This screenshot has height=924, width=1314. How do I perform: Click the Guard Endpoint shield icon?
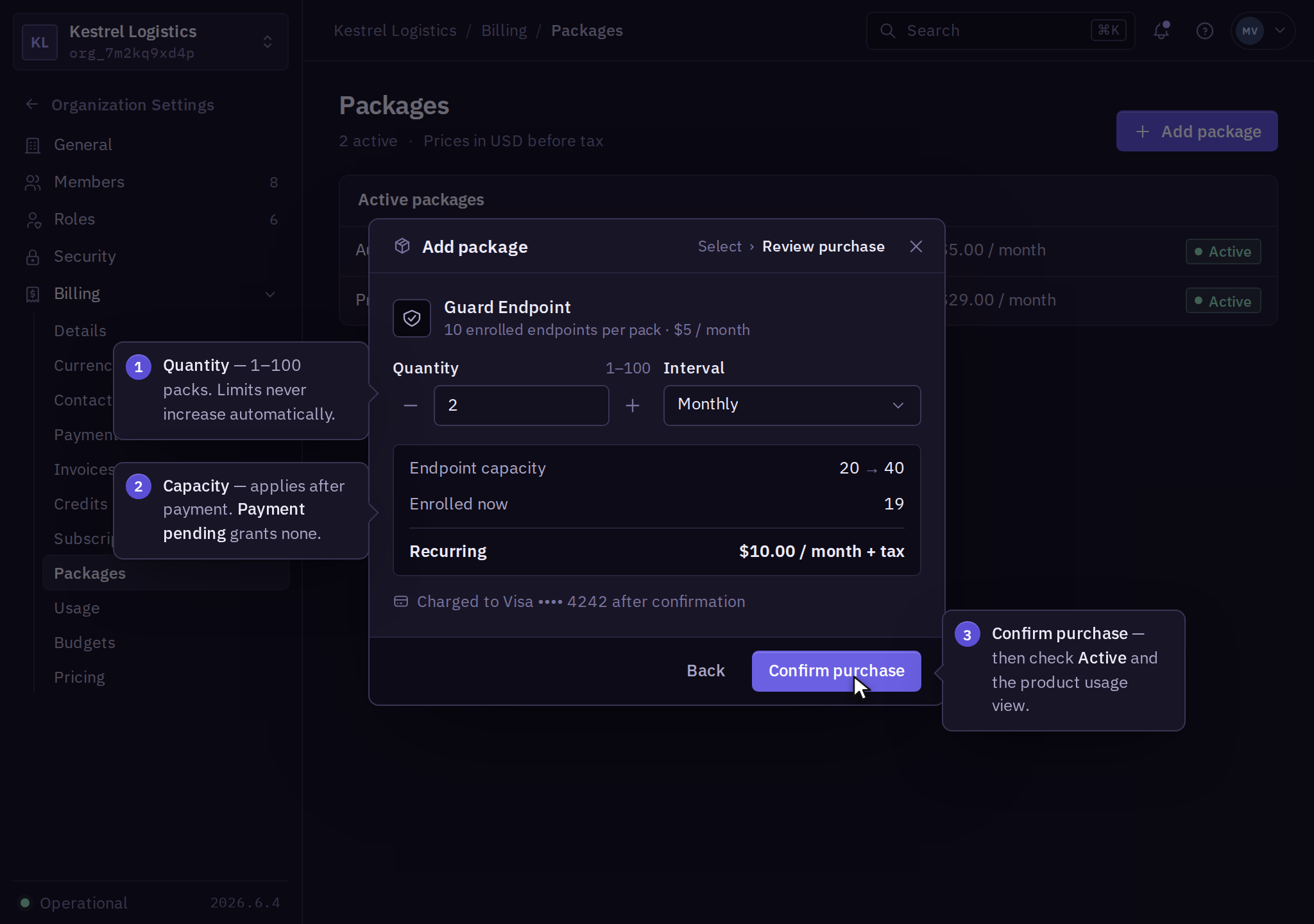pos(412,318)
